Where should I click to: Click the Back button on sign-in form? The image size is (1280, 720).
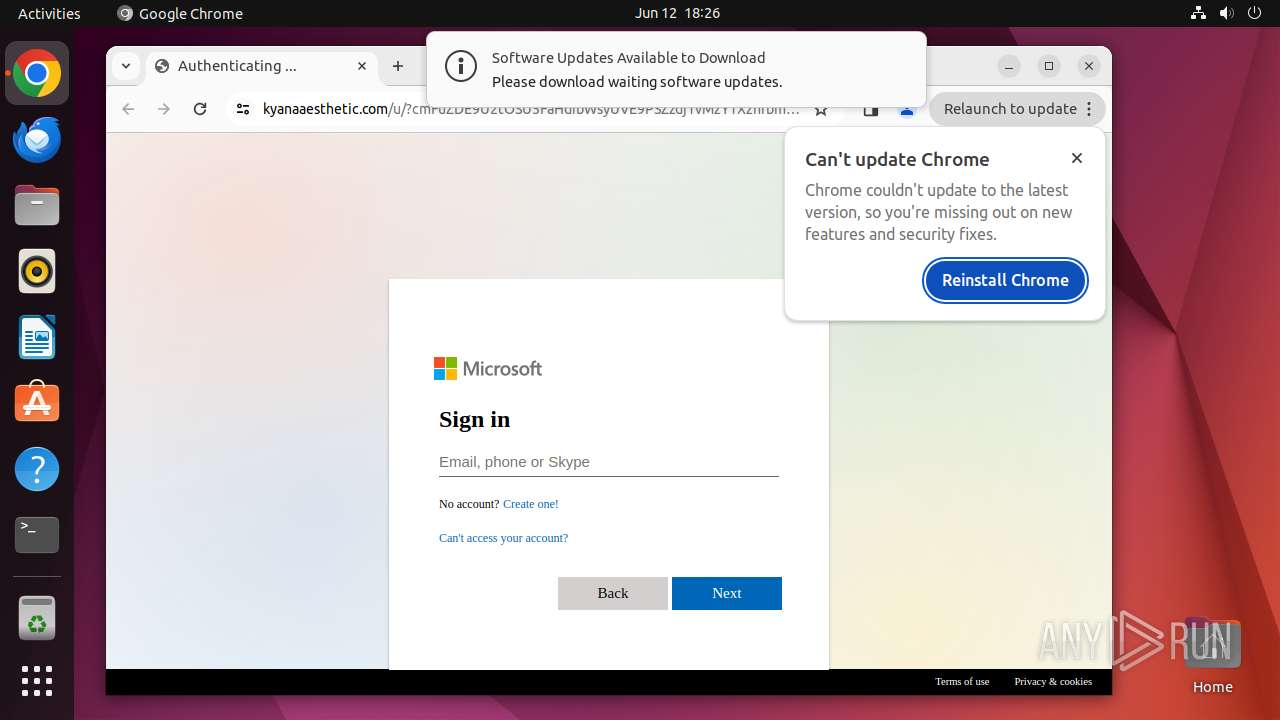613,593
